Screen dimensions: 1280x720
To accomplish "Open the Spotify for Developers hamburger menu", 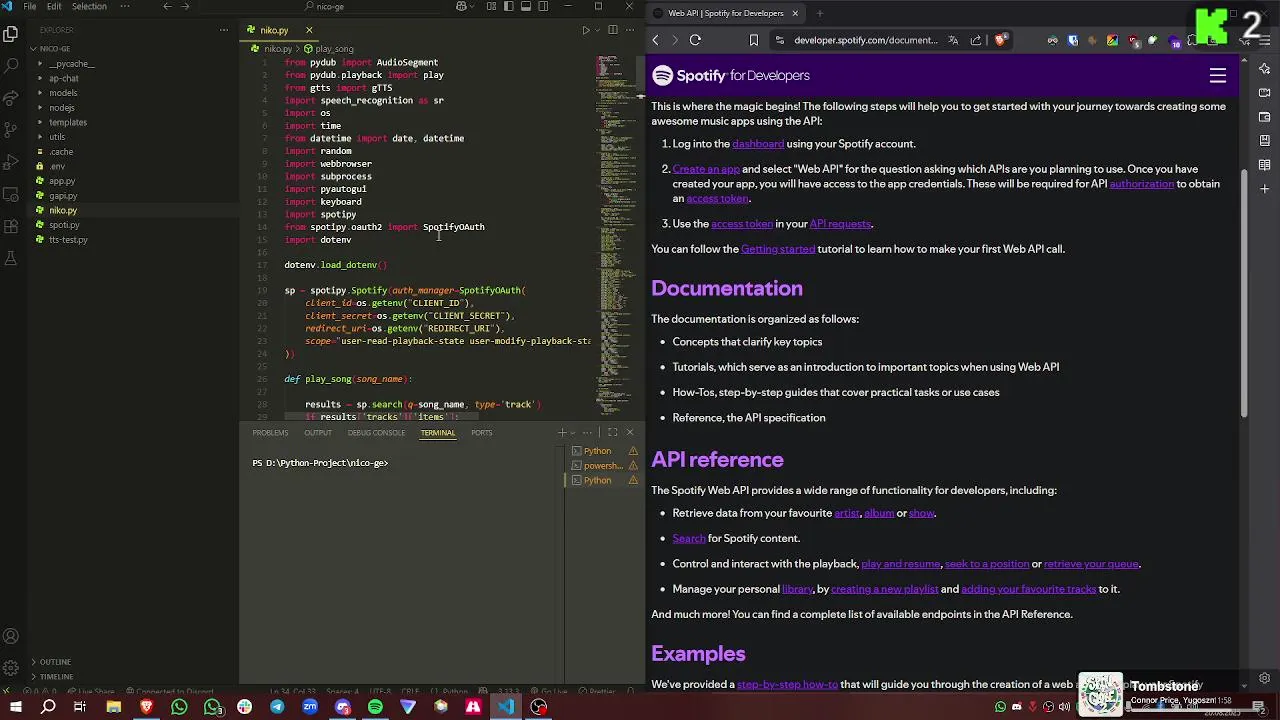I will point(1217,76).
